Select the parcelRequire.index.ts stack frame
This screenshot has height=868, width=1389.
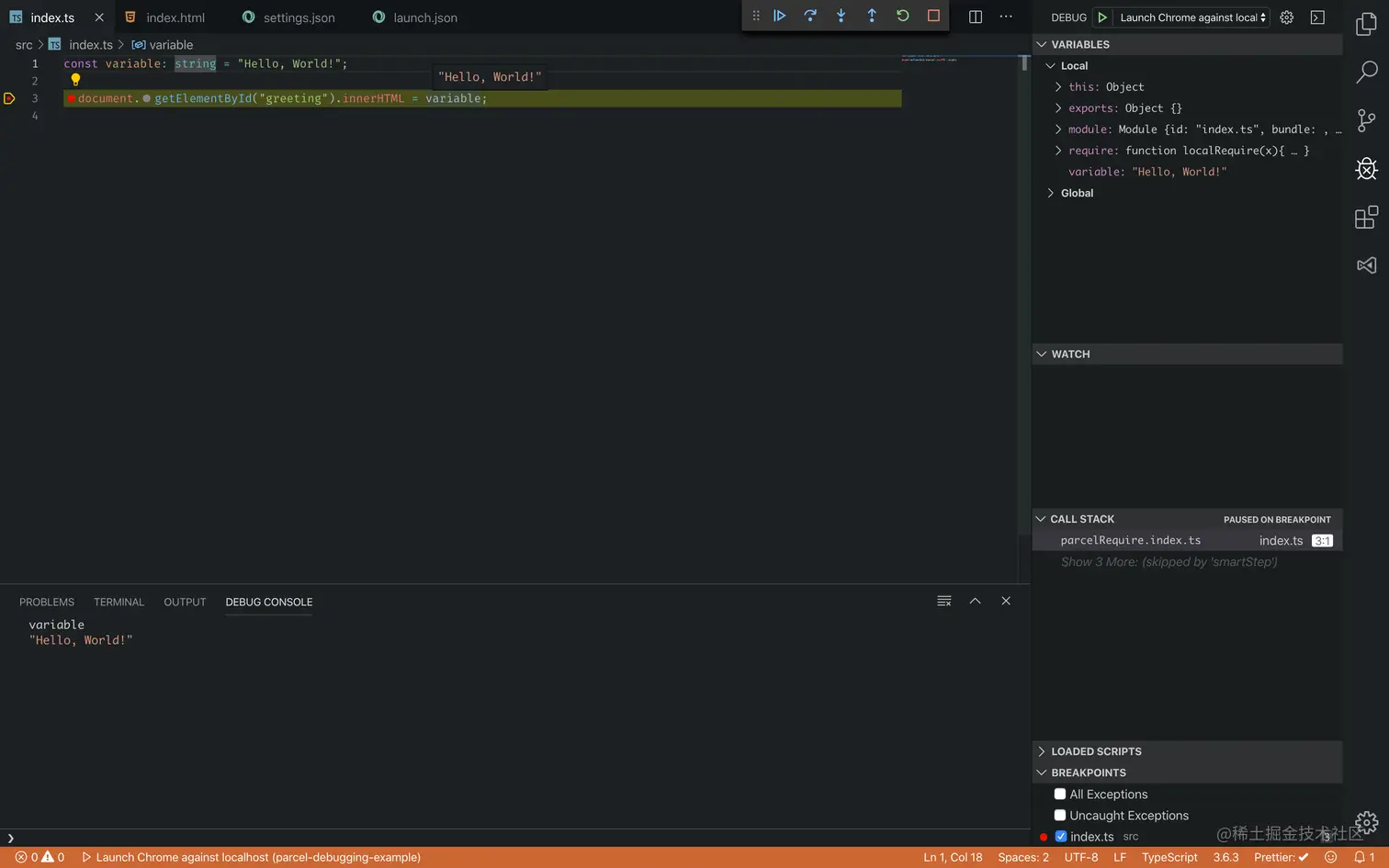1187,541
